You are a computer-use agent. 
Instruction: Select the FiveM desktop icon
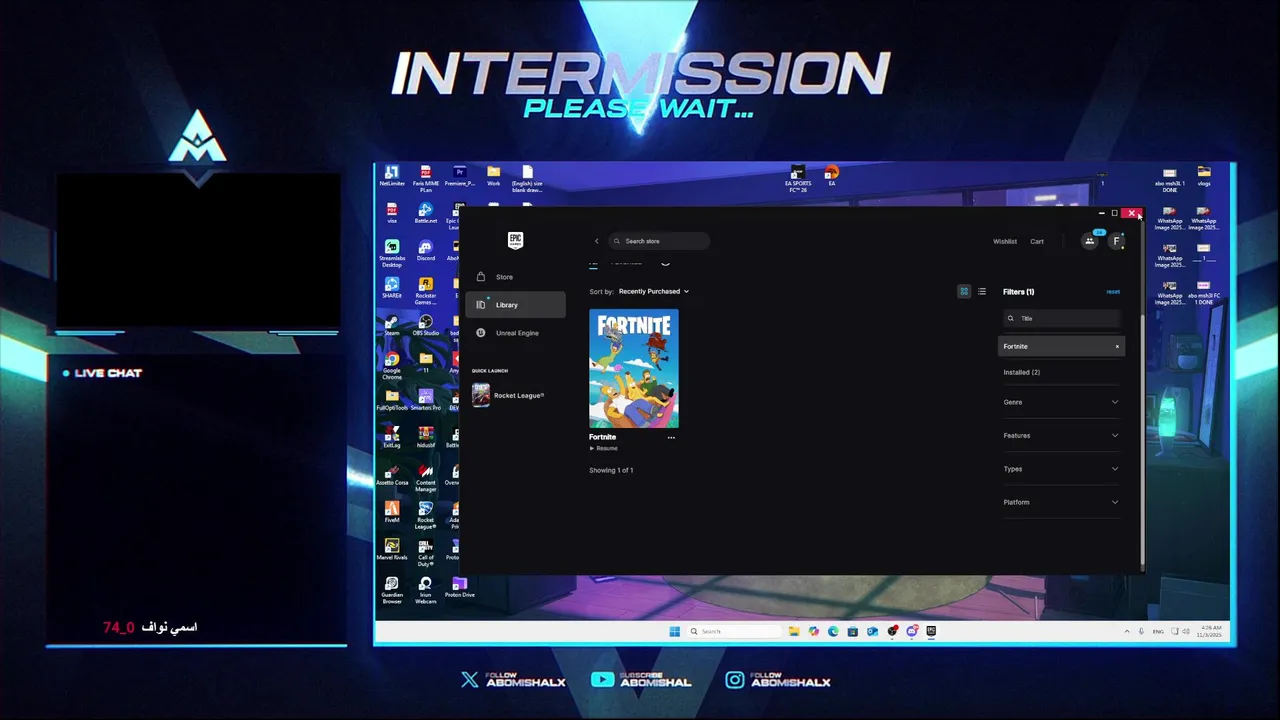tap(392, 512)
